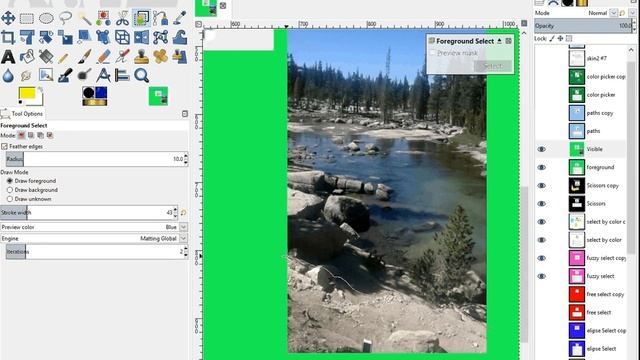Reset stroke width to default icon
This screenshot has height=360, width=640.
click(x=183, y=213)
